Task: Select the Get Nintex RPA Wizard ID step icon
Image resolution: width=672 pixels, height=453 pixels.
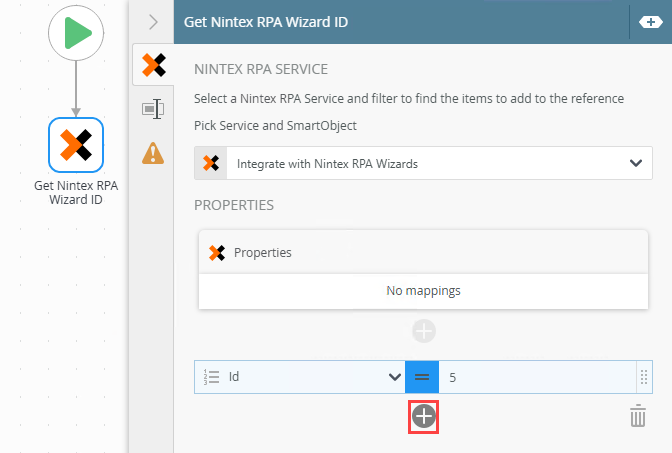Action: [x=76, y=146]
